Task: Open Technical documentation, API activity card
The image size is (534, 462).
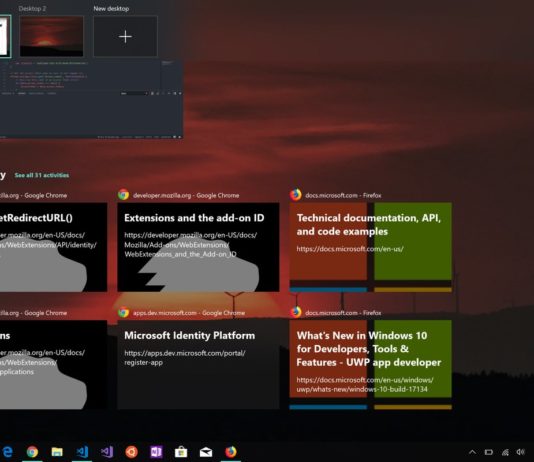Action: pyautogui.click(x=371, y=247)
